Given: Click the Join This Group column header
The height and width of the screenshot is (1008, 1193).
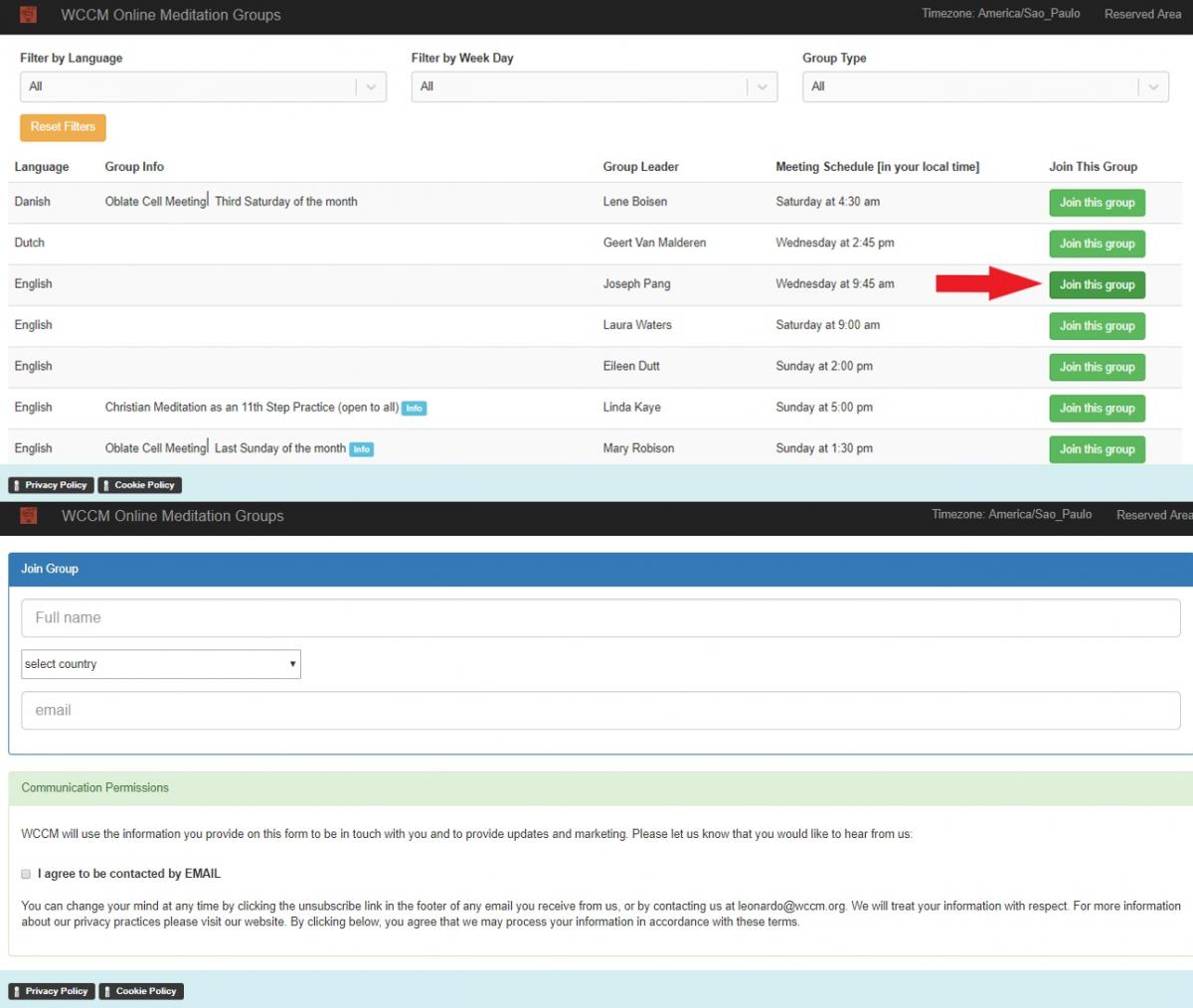Looking at the screenshot, I should pyautogui.click(x=1093, y=167).
